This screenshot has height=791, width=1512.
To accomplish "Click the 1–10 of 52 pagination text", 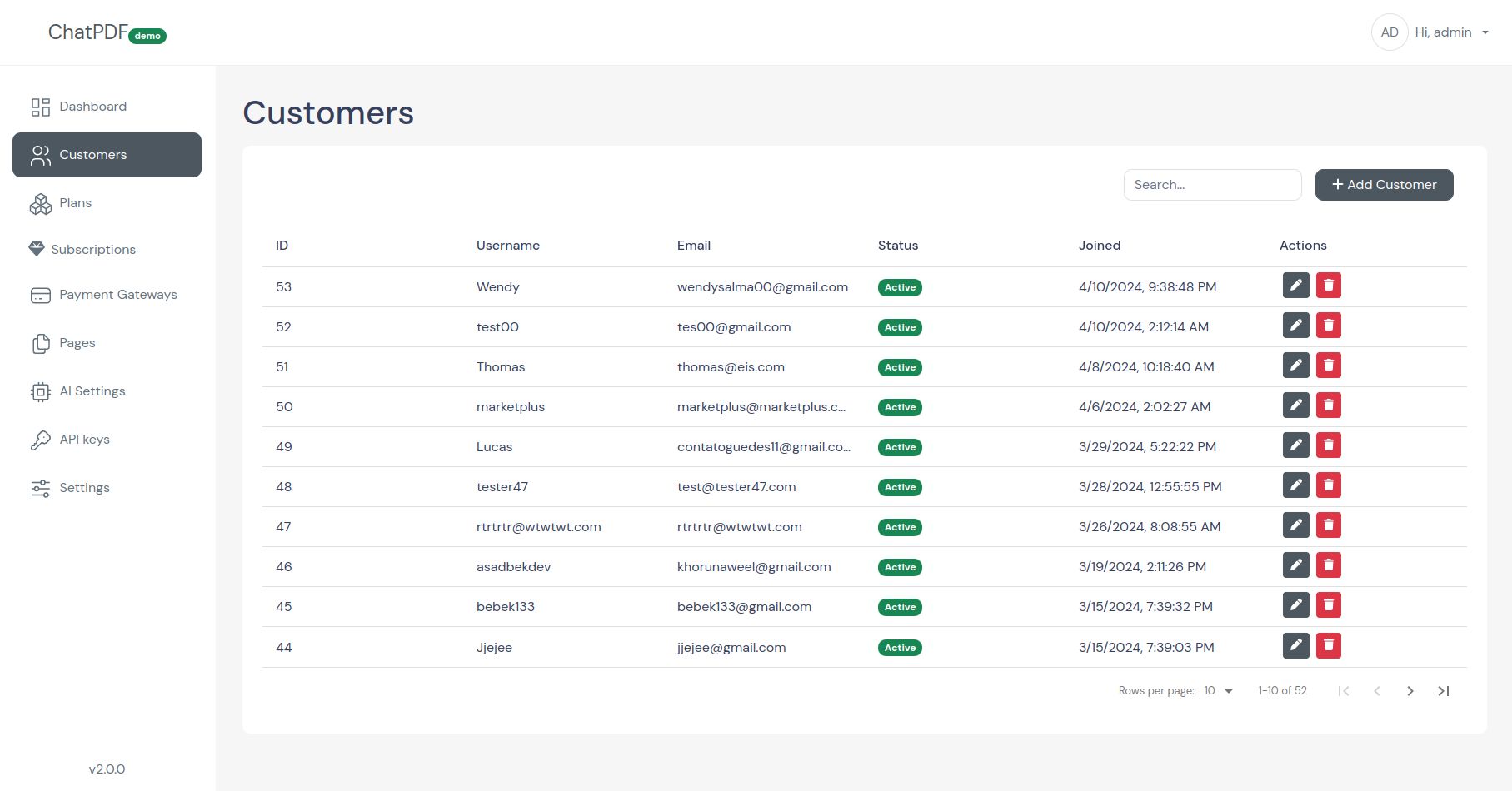I will [x=1282, y=691].
